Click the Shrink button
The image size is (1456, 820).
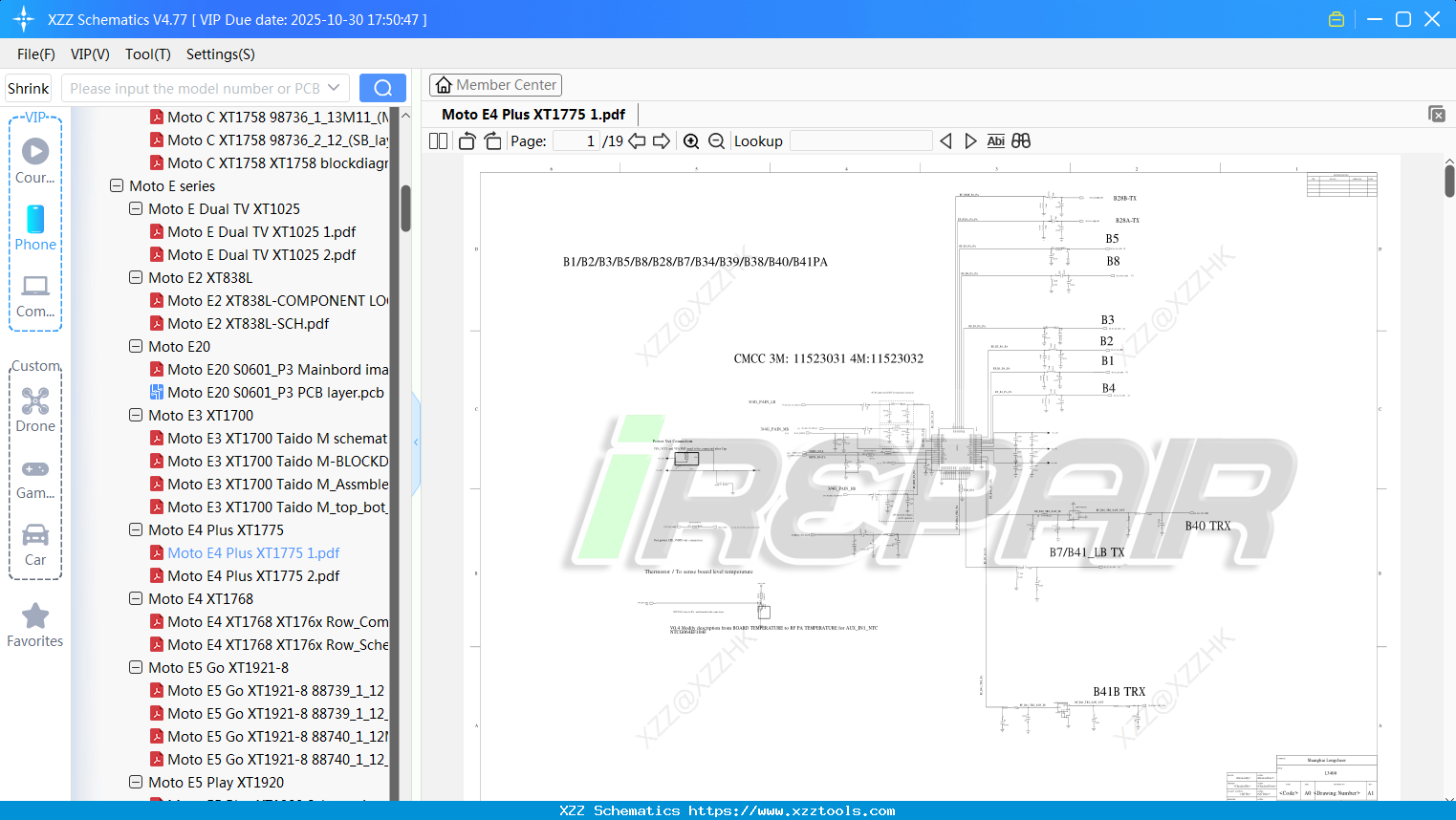[x=29, y=88]
